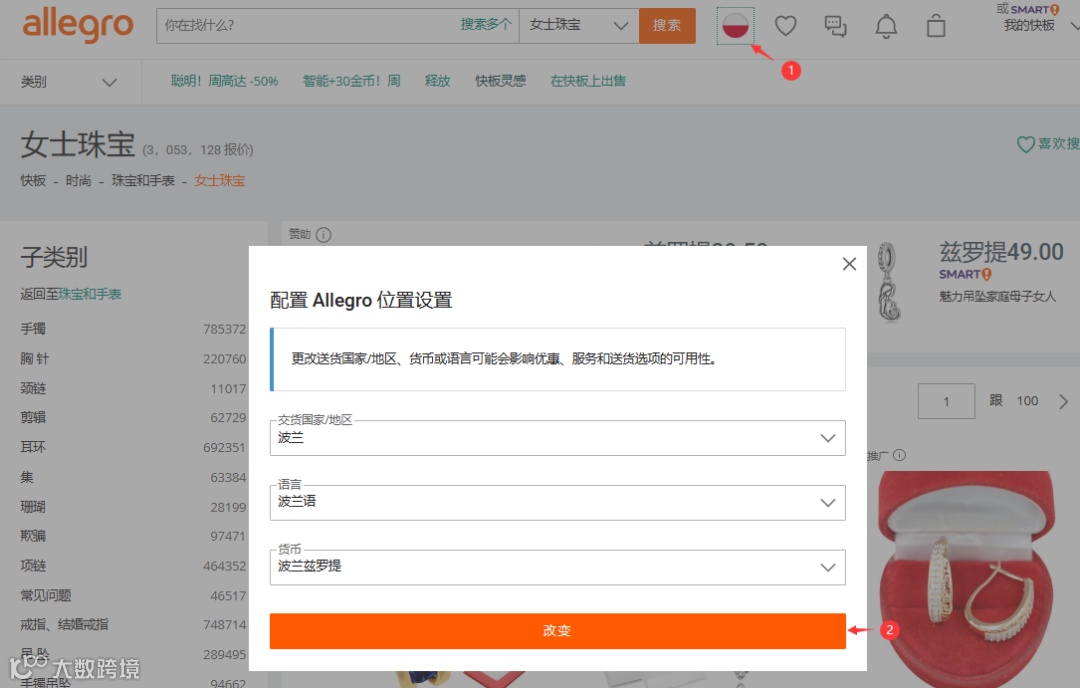Click the 推广 info icon
This screenshot has height=688, width=1080.
900,455
